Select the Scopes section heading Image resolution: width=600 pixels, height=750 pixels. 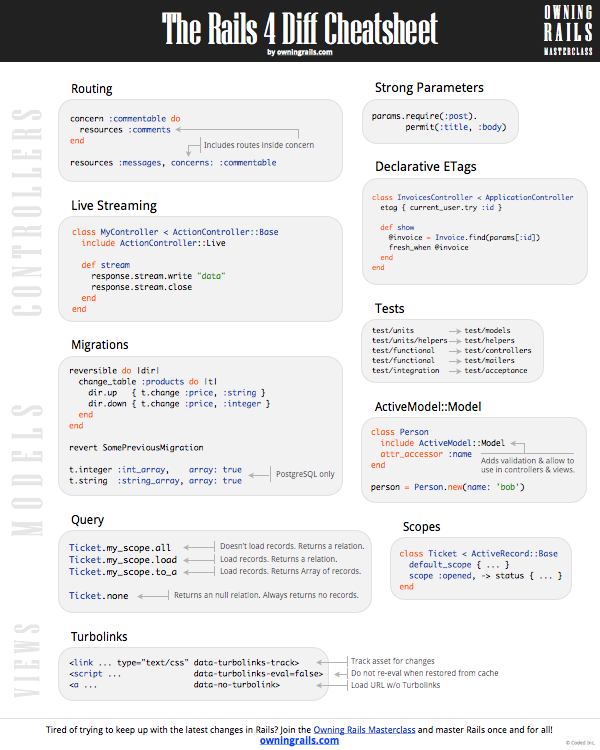point(422,527)
